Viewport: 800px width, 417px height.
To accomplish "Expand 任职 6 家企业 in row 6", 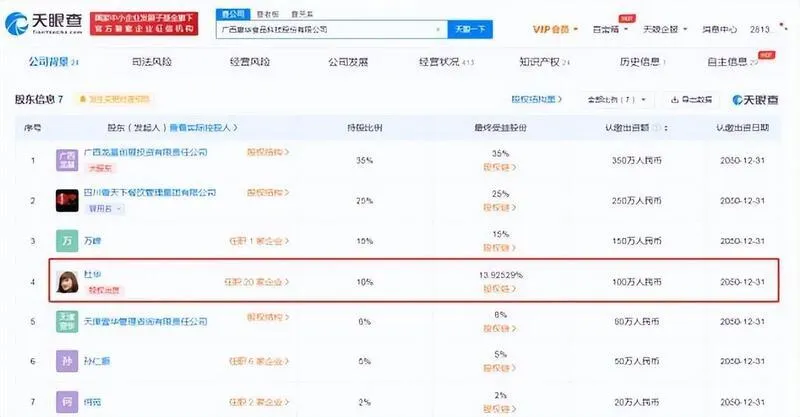I will click(x=259, y=361).
